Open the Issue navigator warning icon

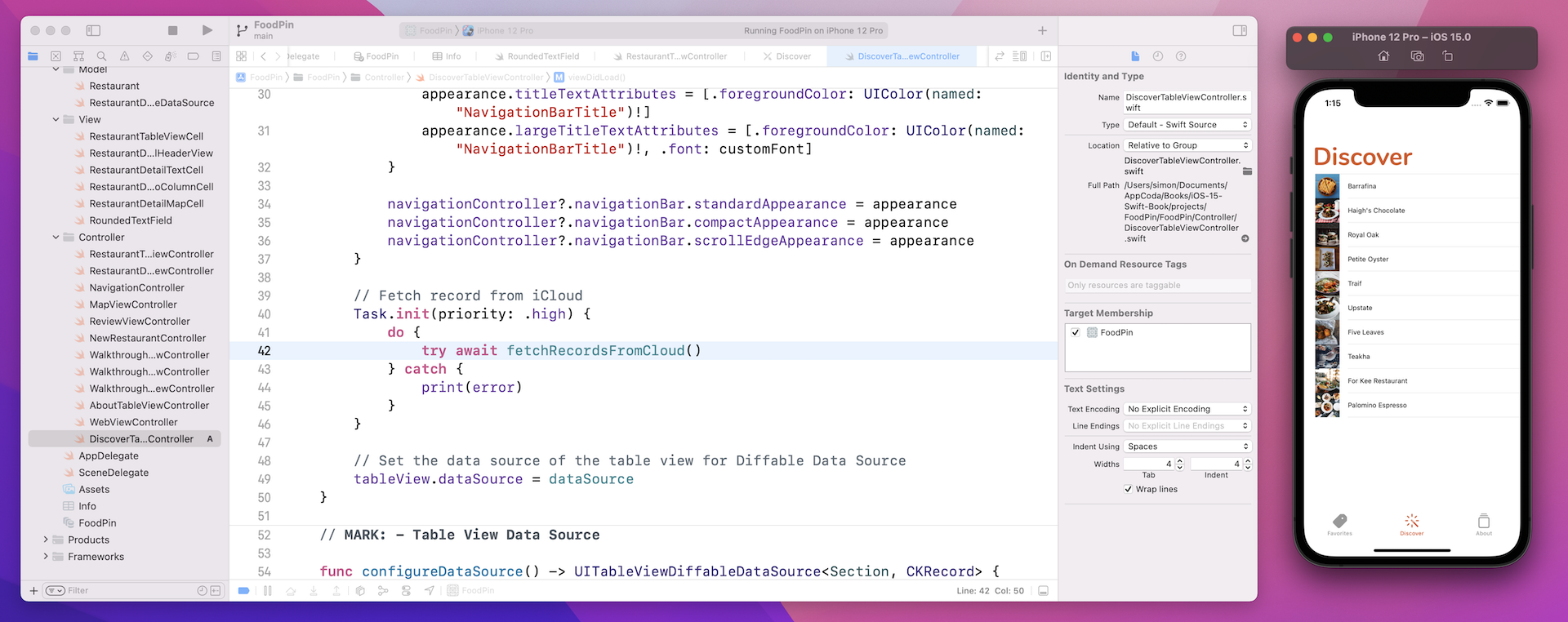(x=124, y=56)
